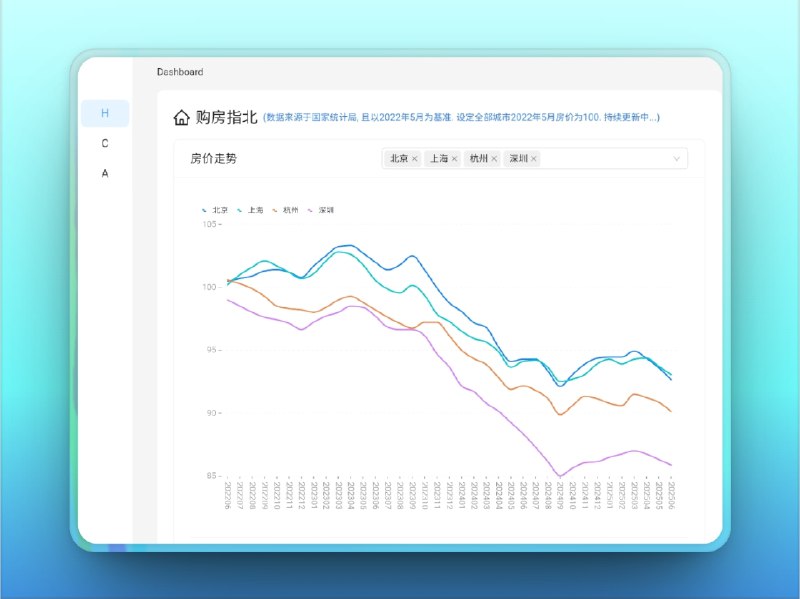Viewport: 800px width, 599px height.
Task: Click the home icon beside 购房指北 title
Action: (x=181, y=118)
